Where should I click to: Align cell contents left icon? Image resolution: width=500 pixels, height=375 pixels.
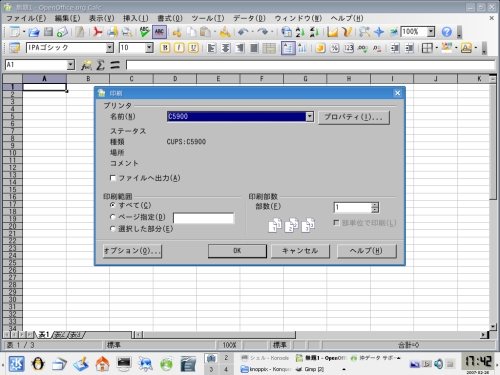coord(211,48)
